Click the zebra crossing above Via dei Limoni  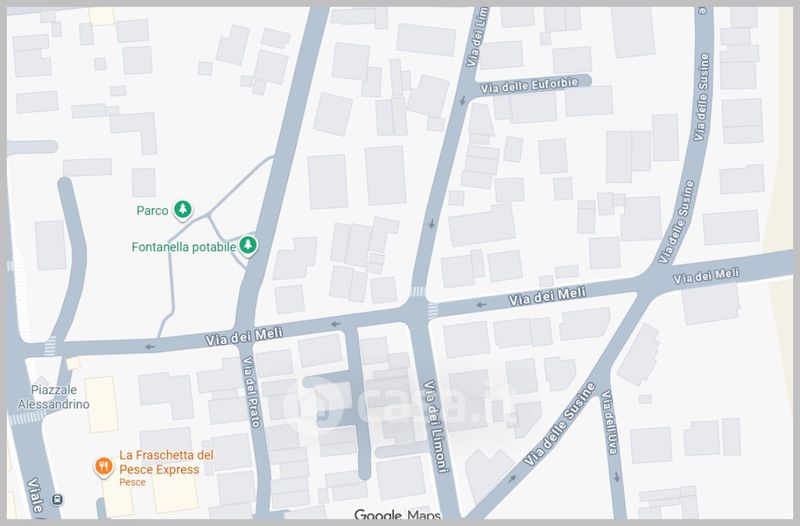coord(418,292)
